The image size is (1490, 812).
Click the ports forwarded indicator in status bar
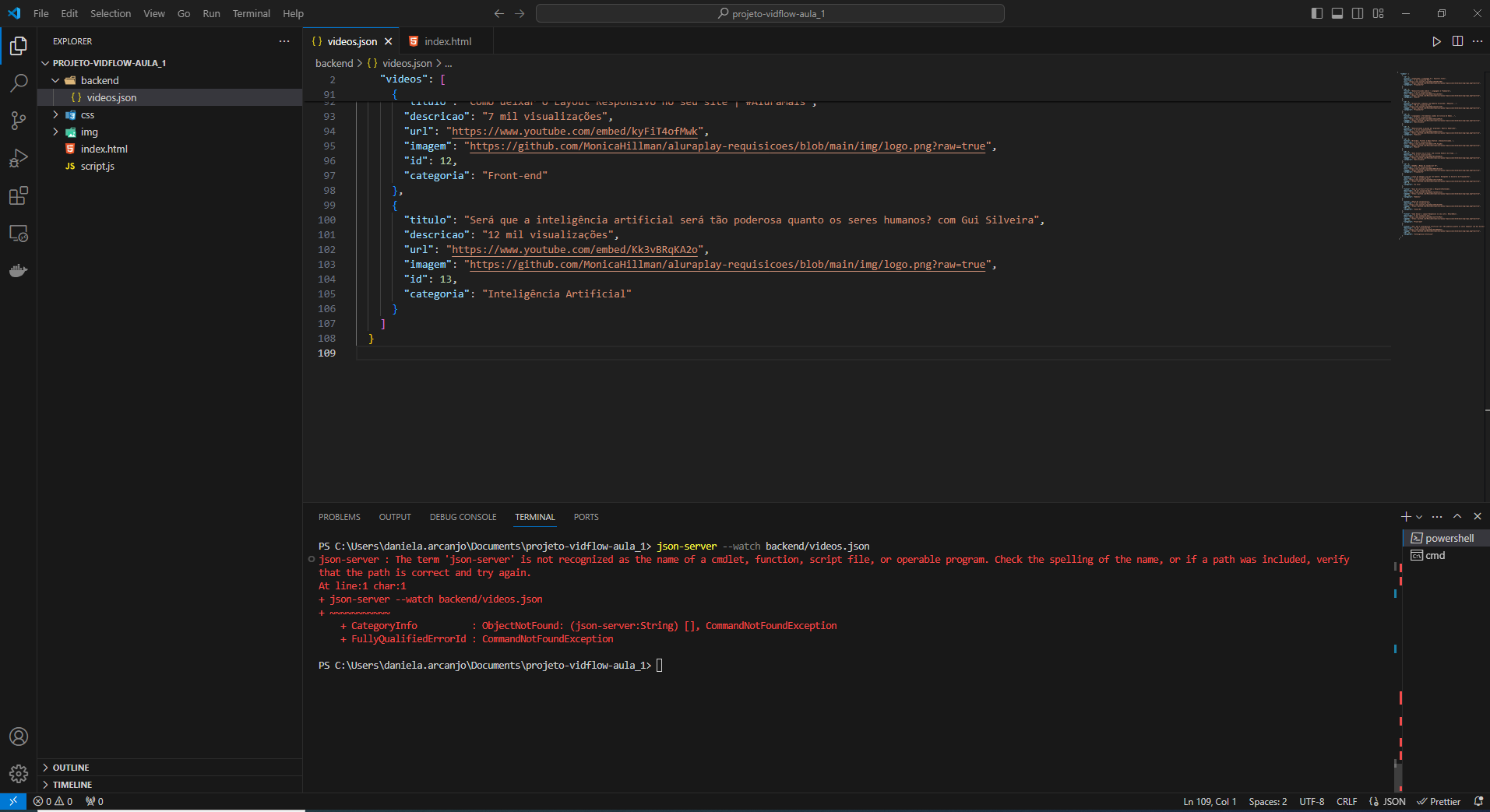pyautogui.click(x=94, y=801)
